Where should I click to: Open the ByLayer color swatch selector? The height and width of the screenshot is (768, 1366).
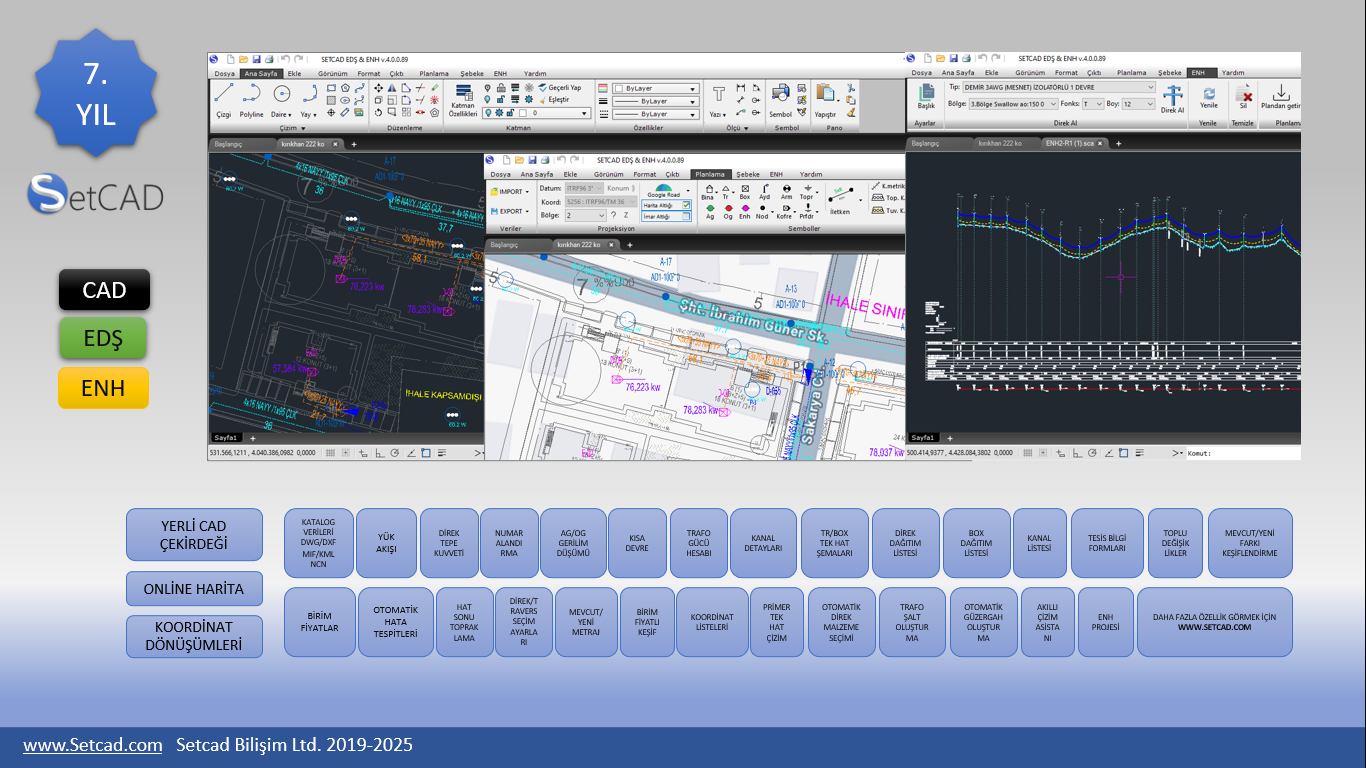tap(655, 88)
